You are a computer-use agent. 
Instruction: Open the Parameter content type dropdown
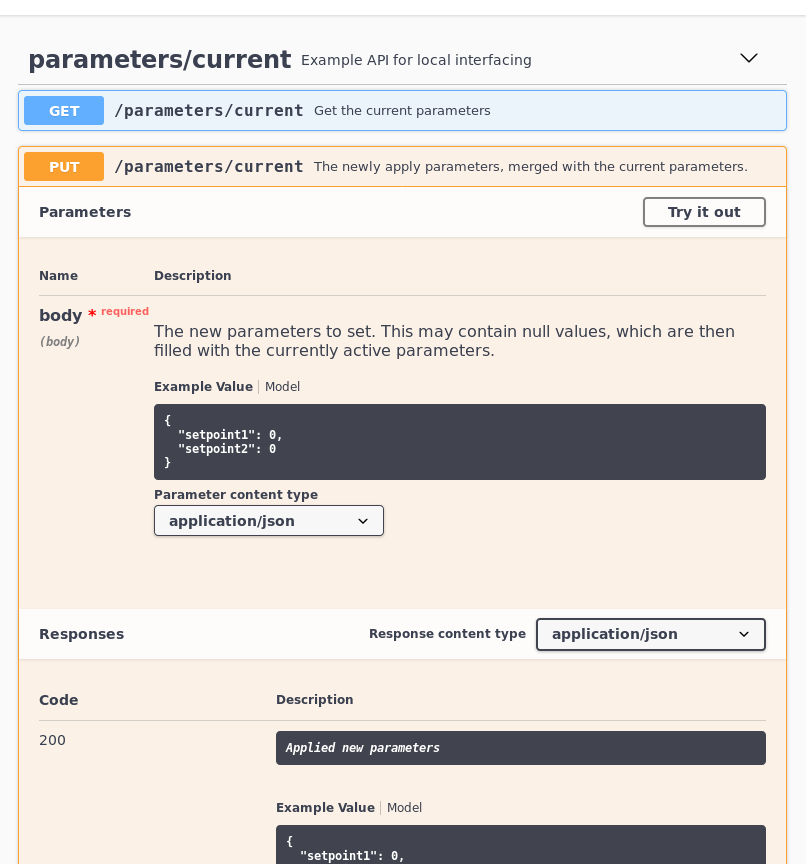(x=269, y=521)
